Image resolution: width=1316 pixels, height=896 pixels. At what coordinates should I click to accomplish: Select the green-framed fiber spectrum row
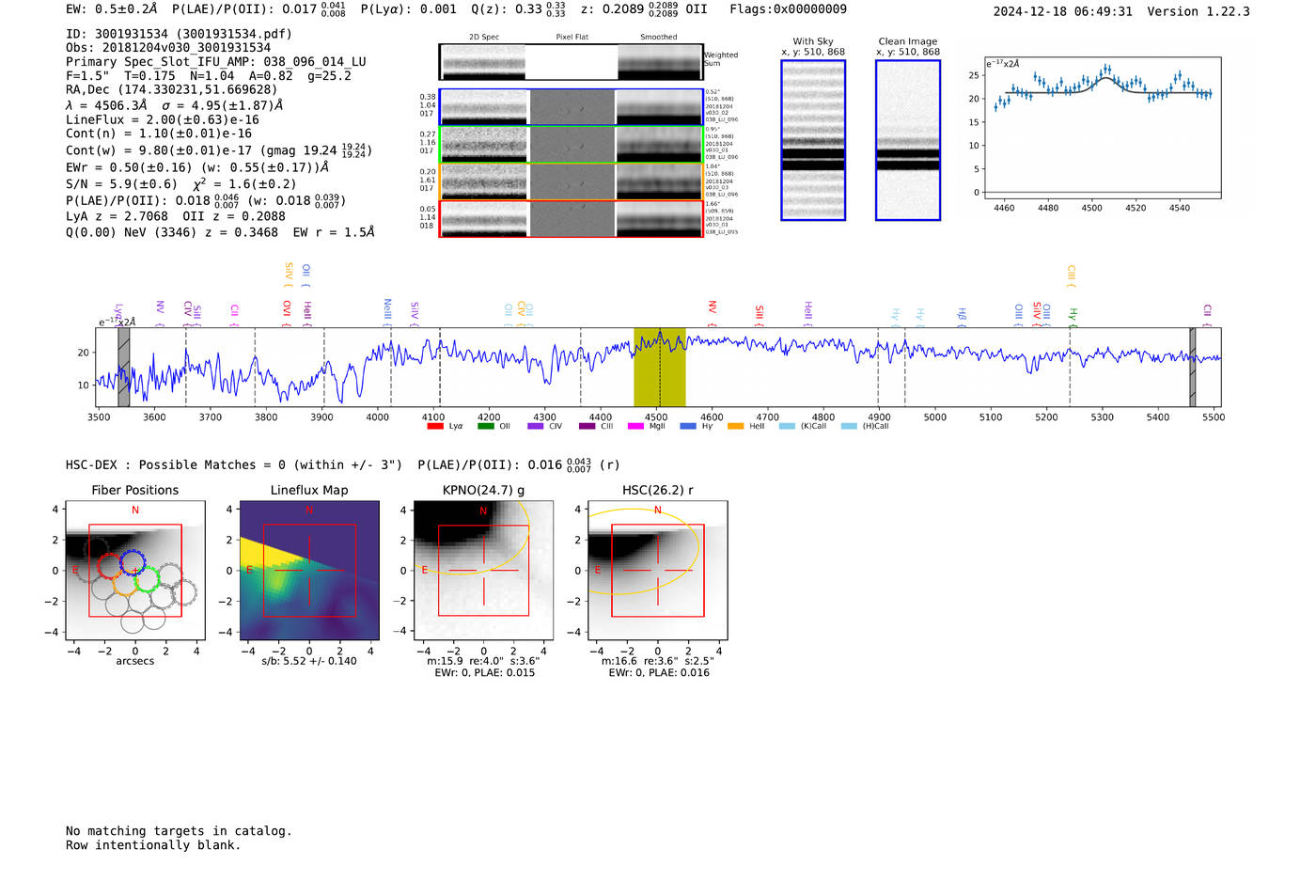click(x=572, y=144)
